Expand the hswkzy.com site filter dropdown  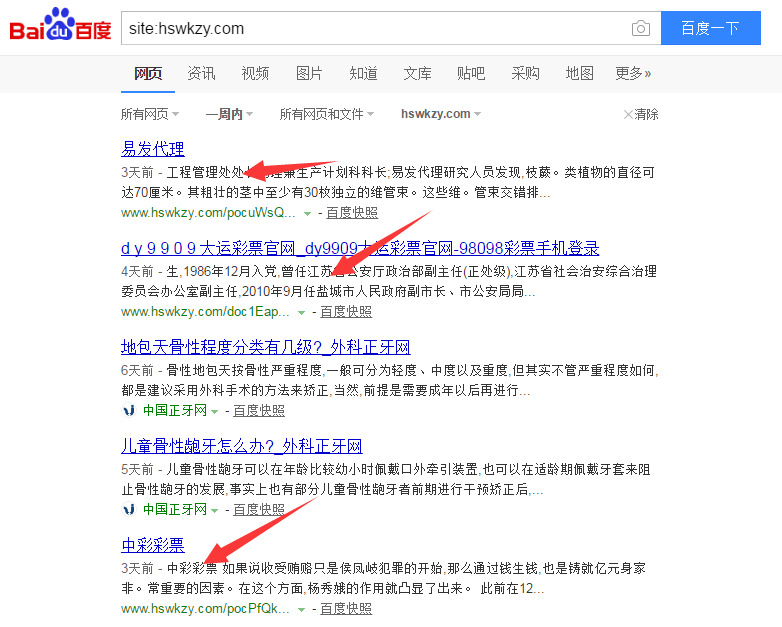[x=441, y=114]
